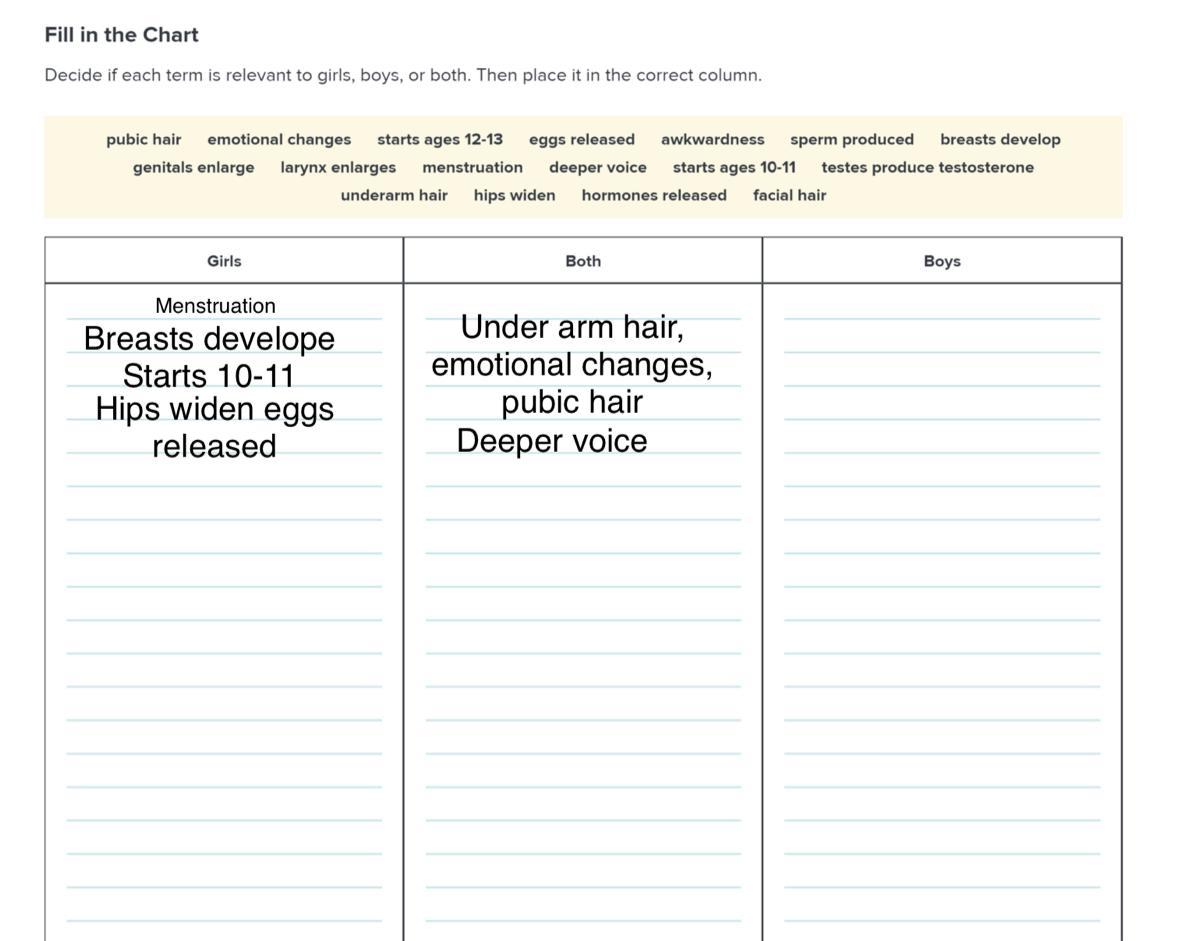Select 'Deeper voice' in Both column
1200x941 pixels.
pos(552,441)
